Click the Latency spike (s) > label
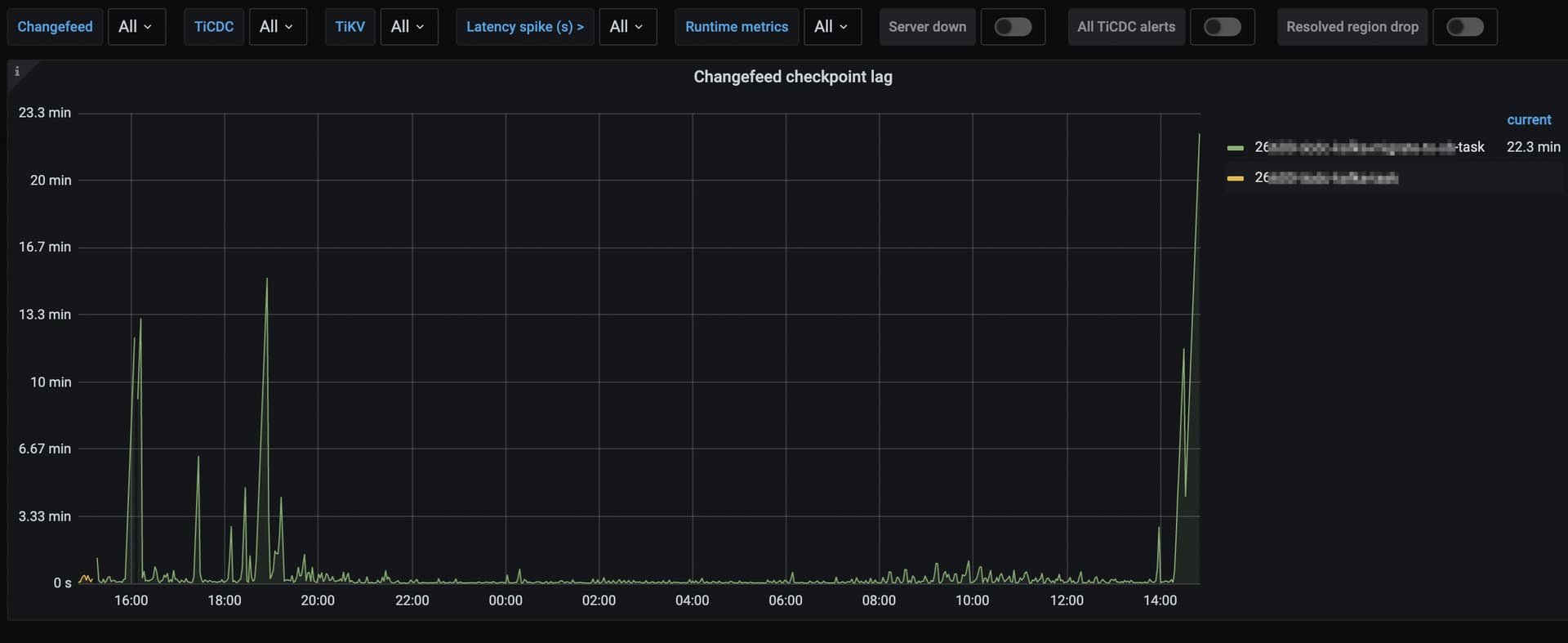This screenshot has height=643, width=1568. pos(525,27)
